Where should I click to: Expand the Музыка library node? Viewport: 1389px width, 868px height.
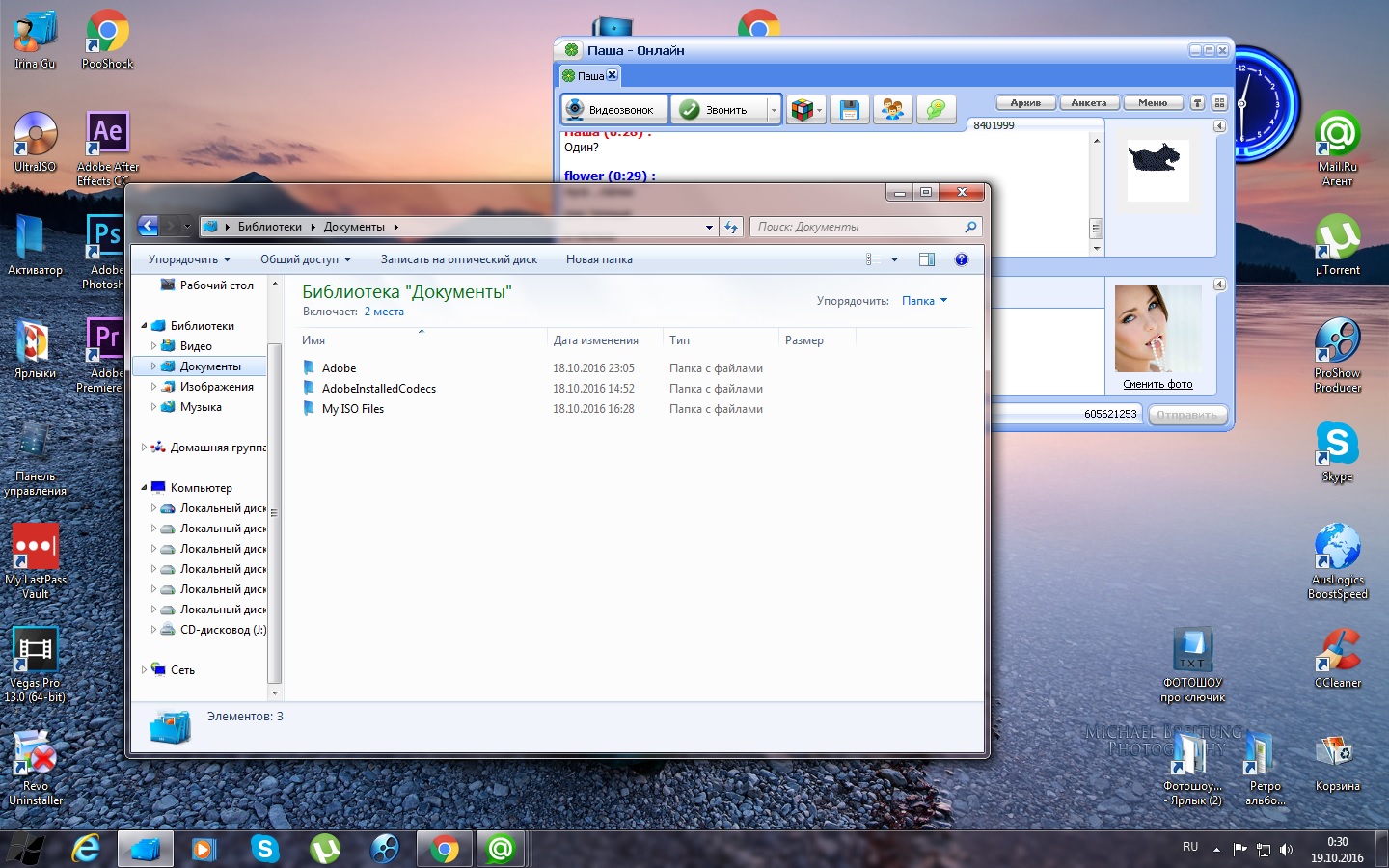click(x=153, y=407)
